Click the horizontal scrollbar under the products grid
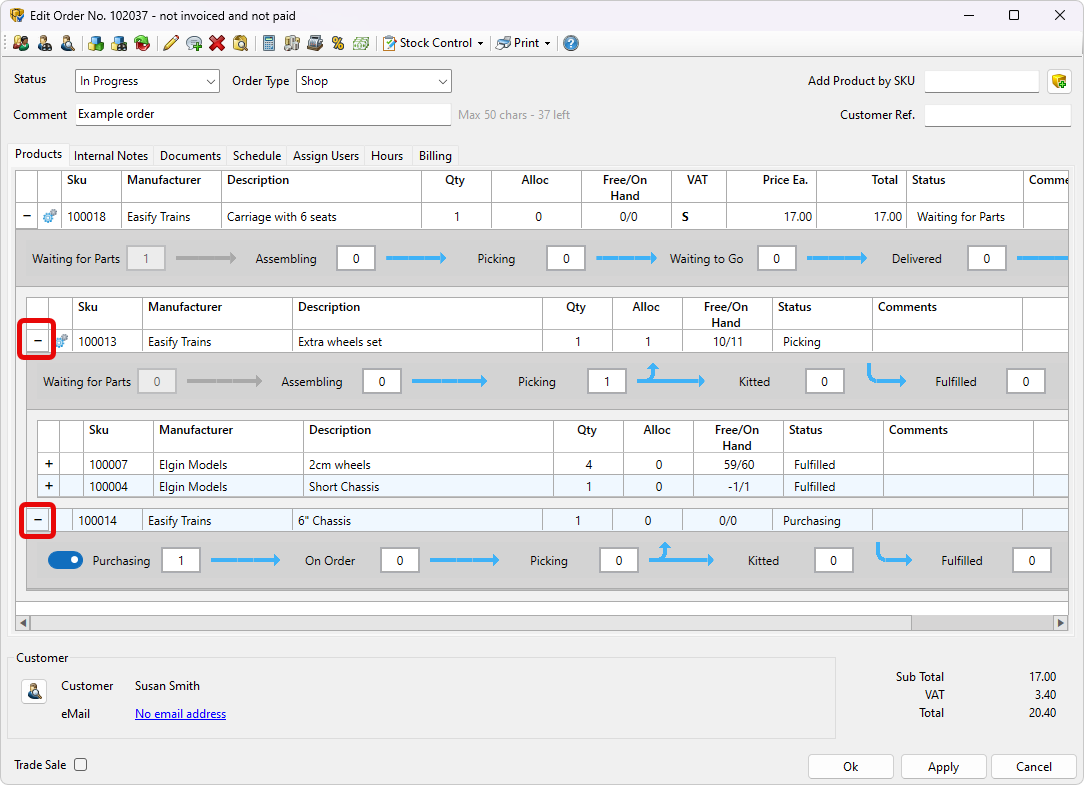Viewport: 1084px width, 785px height. point(470,623)
